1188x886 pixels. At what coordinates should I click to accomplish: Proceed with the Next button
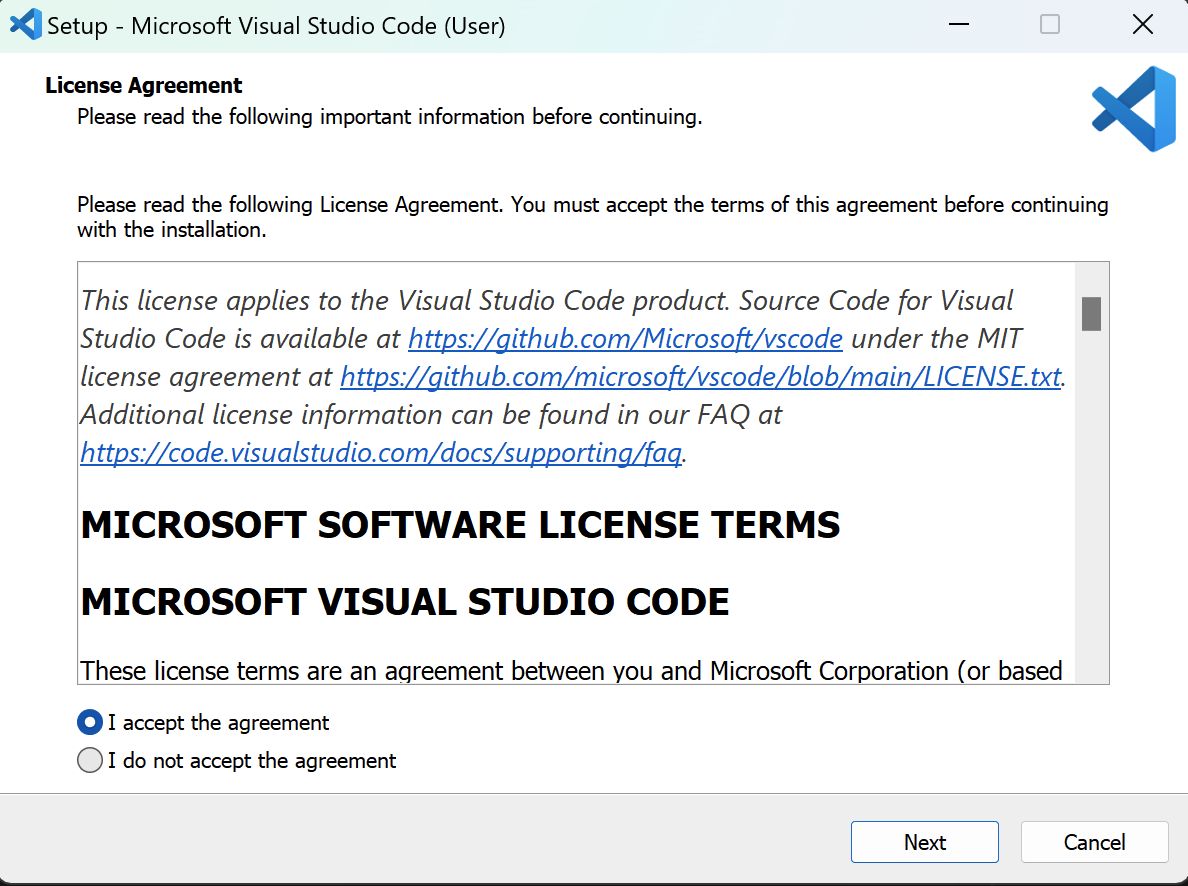coord(924,842)
